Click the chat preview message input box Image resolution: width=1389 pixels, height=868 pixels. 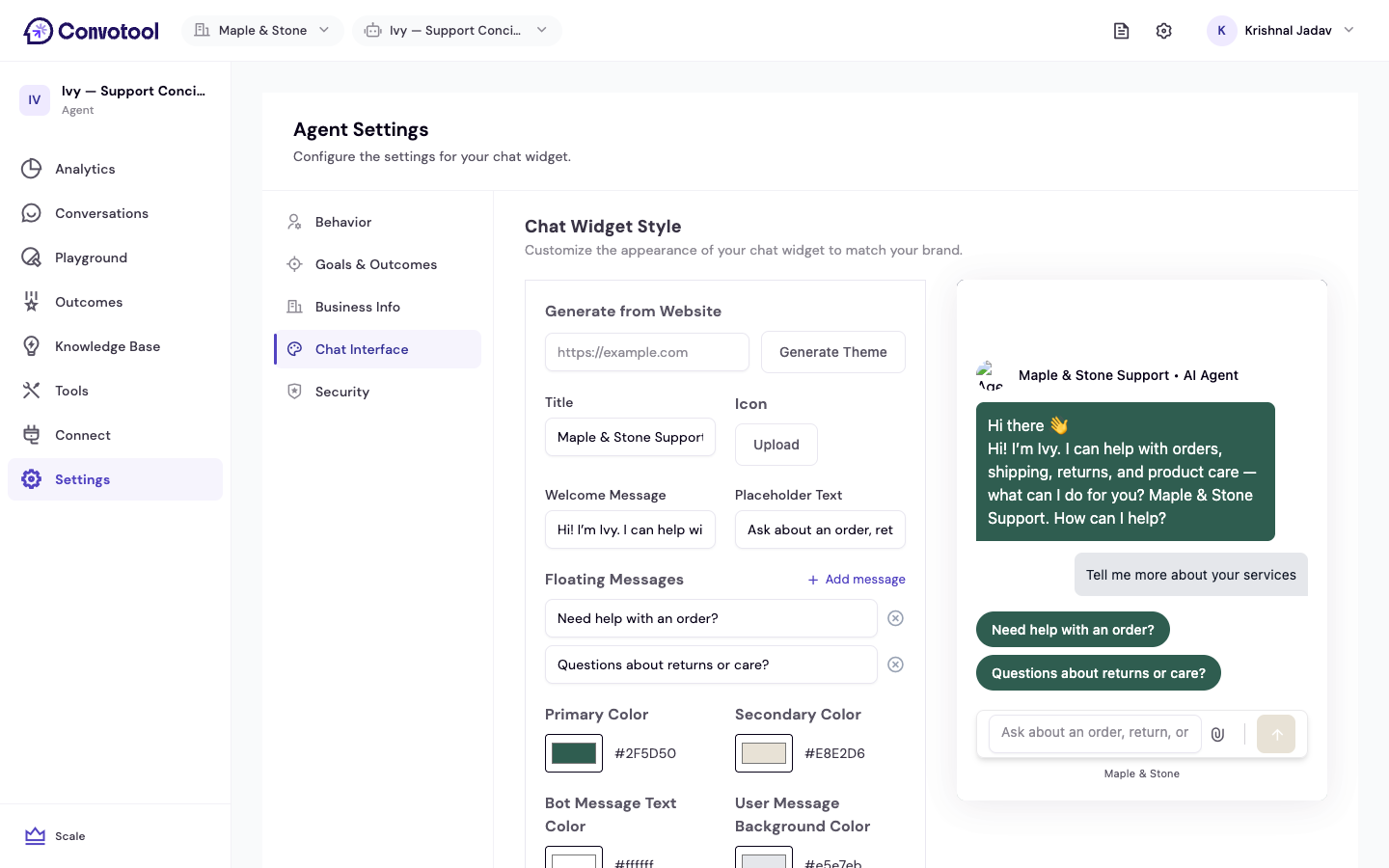(1095, 734)
